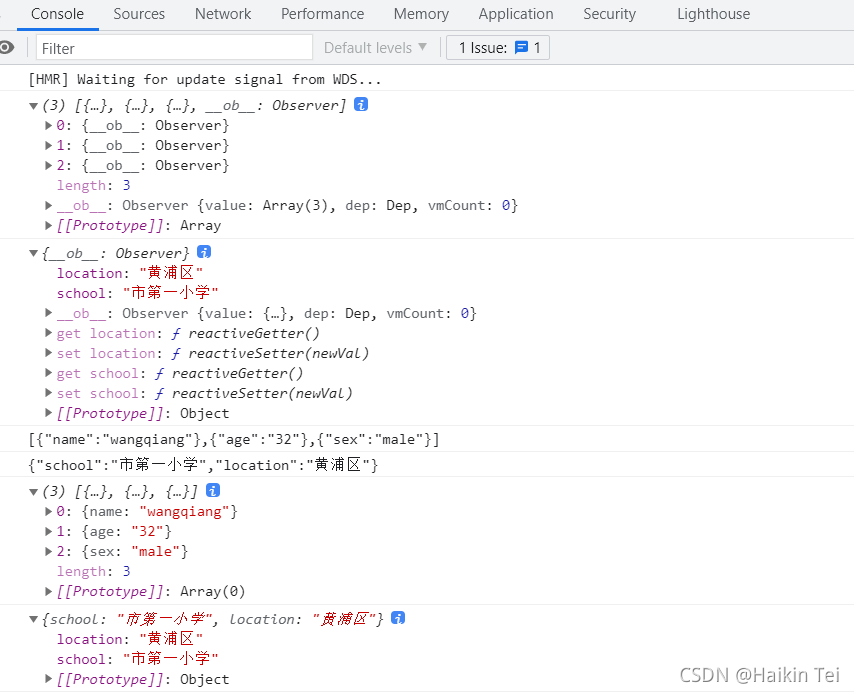Viewport: 854px width, 693px height.
Task: Collapse the plain (3) array entry
Action: [33, 492]
